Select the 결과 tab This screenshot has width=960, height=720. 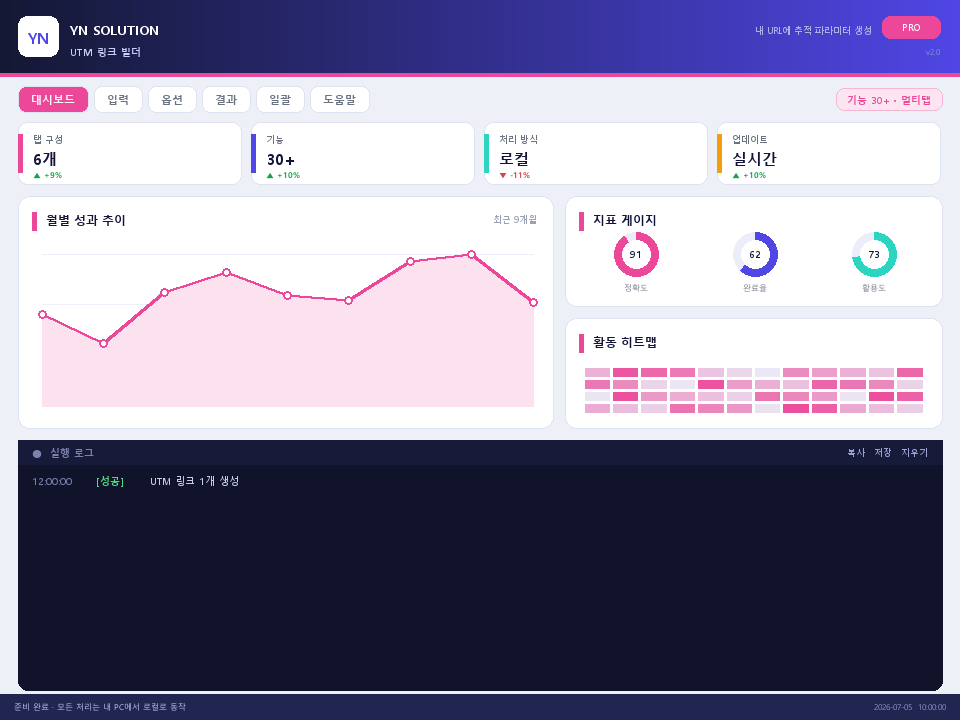pyautogui.click(x=226, y=100)
